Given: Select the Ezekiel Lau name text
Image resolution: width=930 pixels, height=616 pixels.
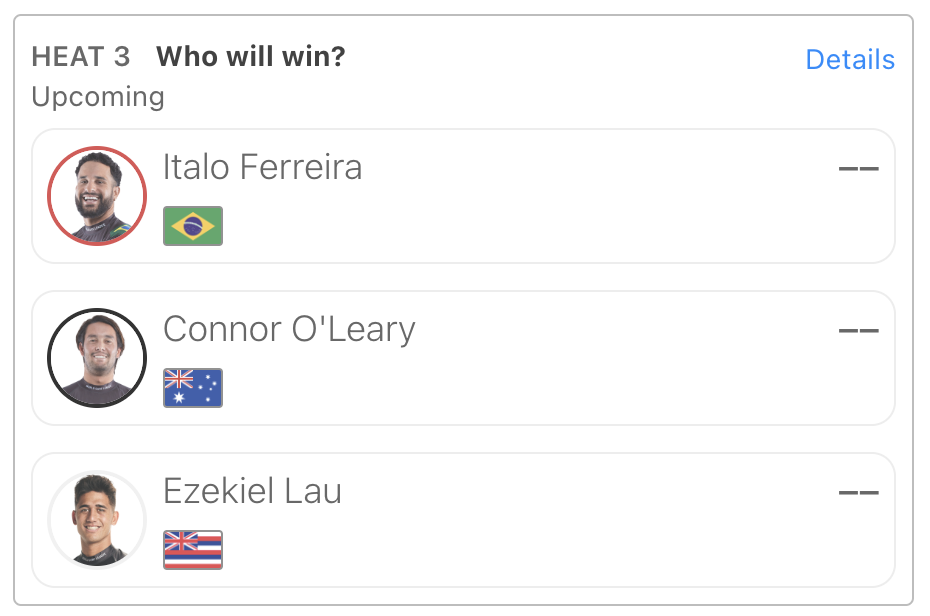Looking at the screenshot, I should pyautogui.click(x=252, y=491).
